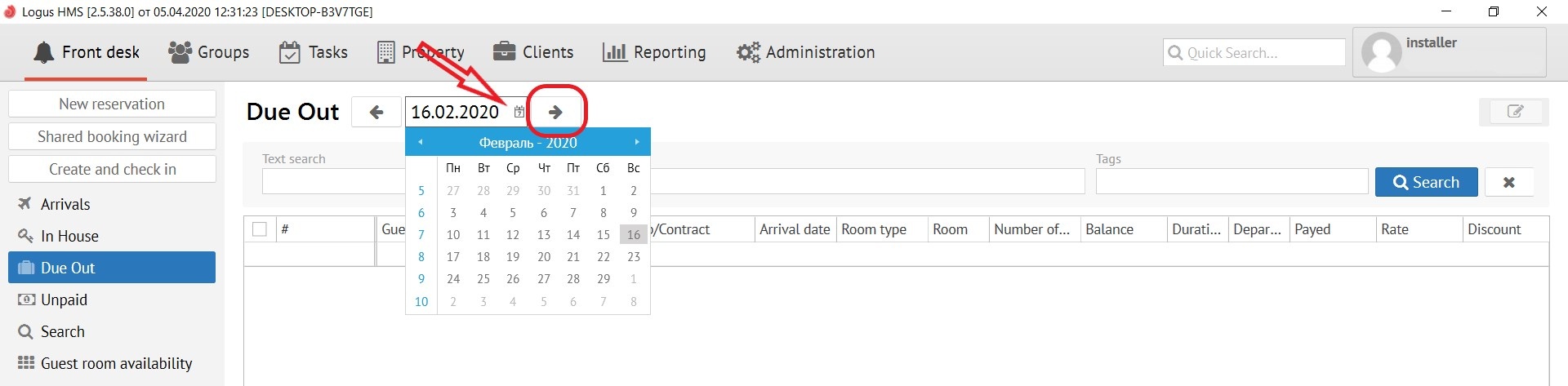
Task: Open the Reporting menu
Action: [x=654, y=52]
